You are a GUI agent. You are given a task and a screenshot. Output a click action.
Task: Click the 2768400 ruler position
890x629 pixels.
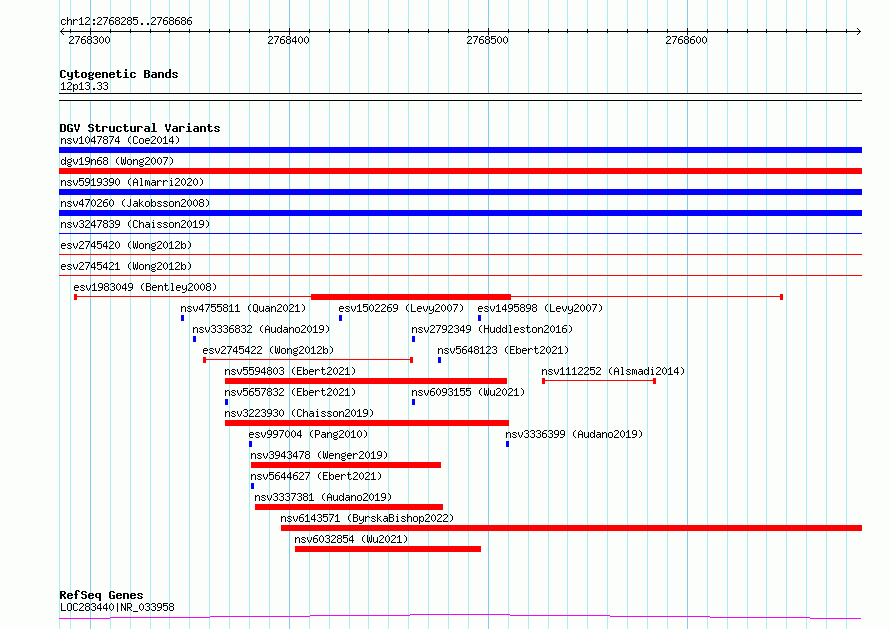[288, 40]
